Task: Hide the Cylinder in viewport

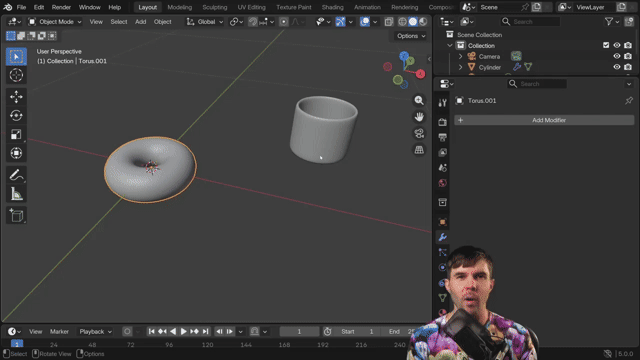Action: tap(617, 67)
